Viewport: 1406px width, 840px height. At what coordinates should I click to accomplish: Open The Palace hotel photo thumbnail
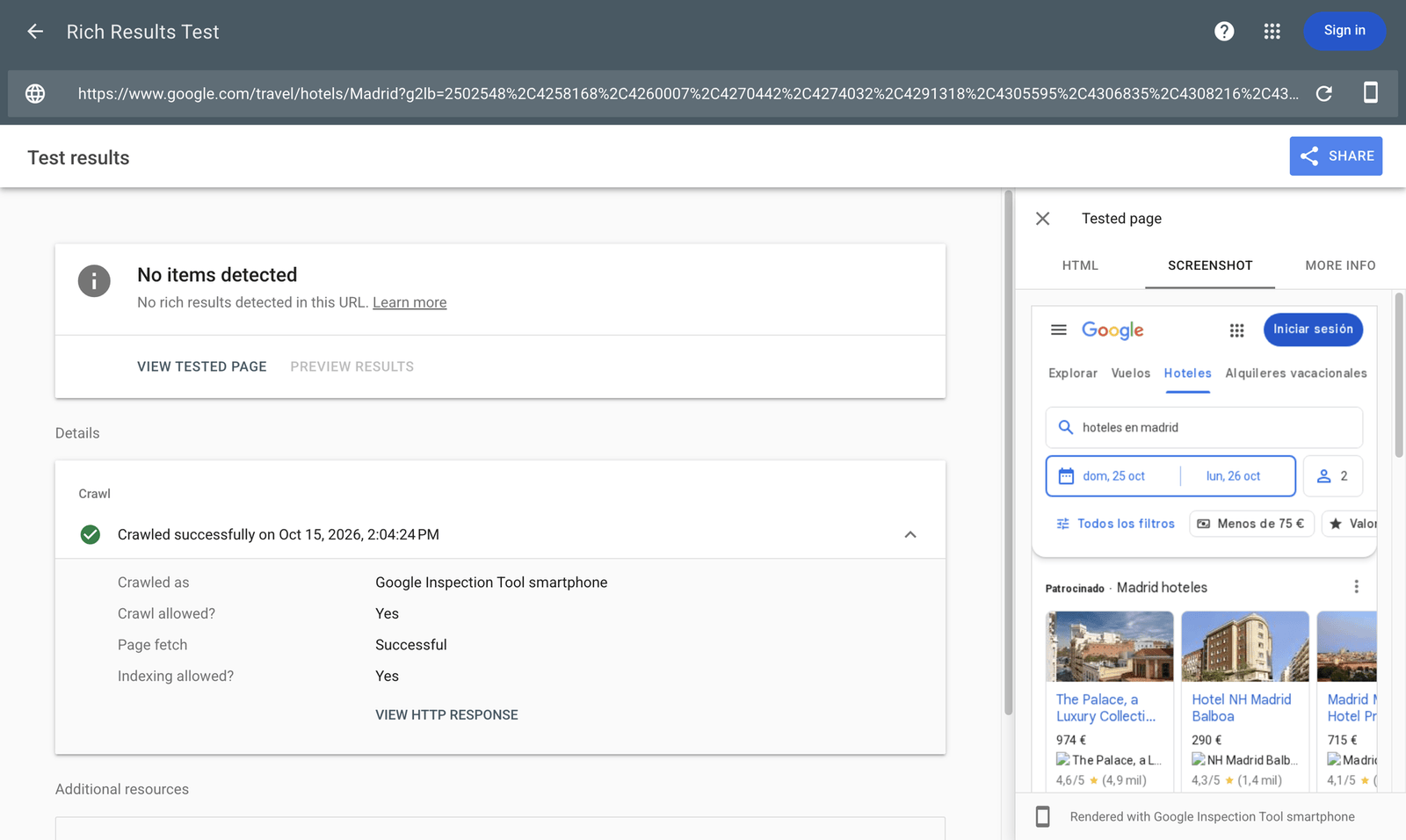point(1110,647)
